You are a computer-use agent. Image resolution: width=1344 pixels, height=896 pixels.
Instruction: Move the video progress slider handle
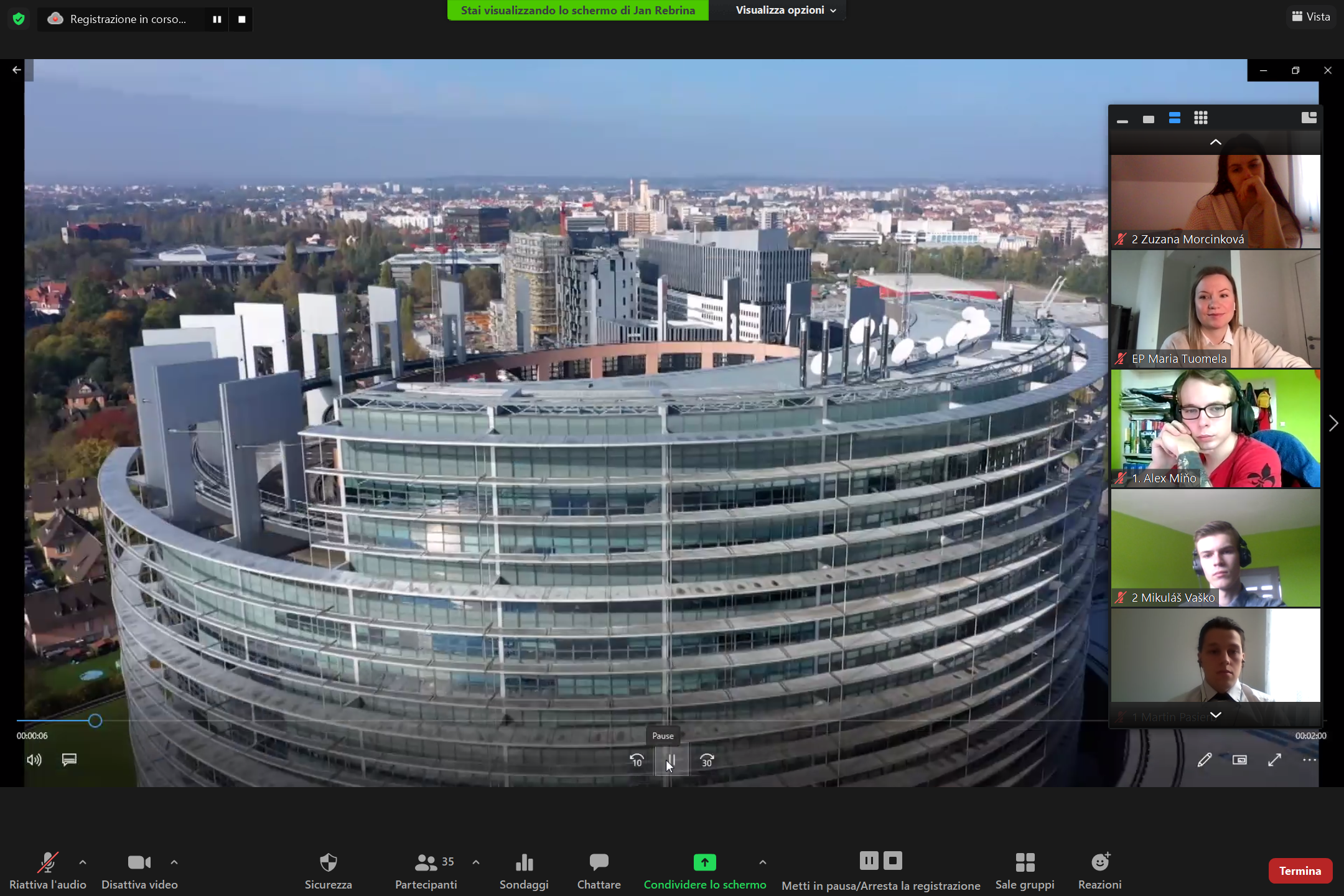pyautogui.click(x=95, y=721)
